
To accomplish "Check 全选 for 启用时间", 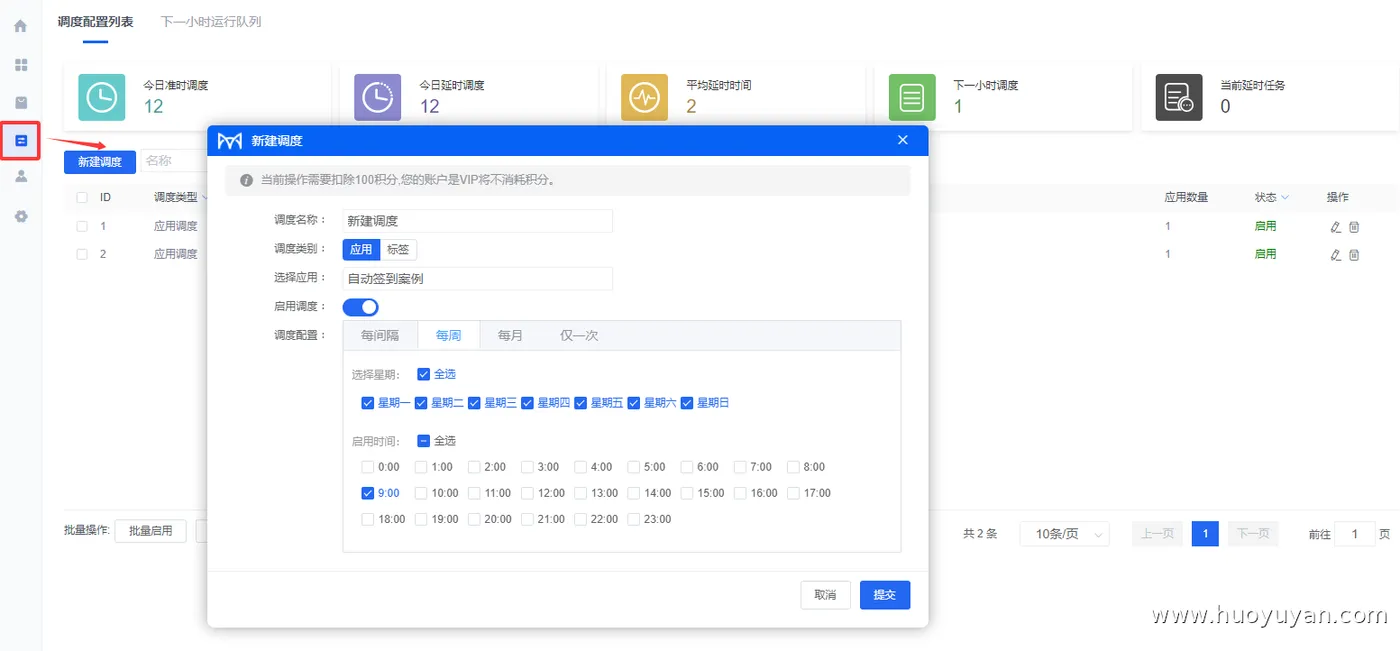I will [x=424, y=441].
